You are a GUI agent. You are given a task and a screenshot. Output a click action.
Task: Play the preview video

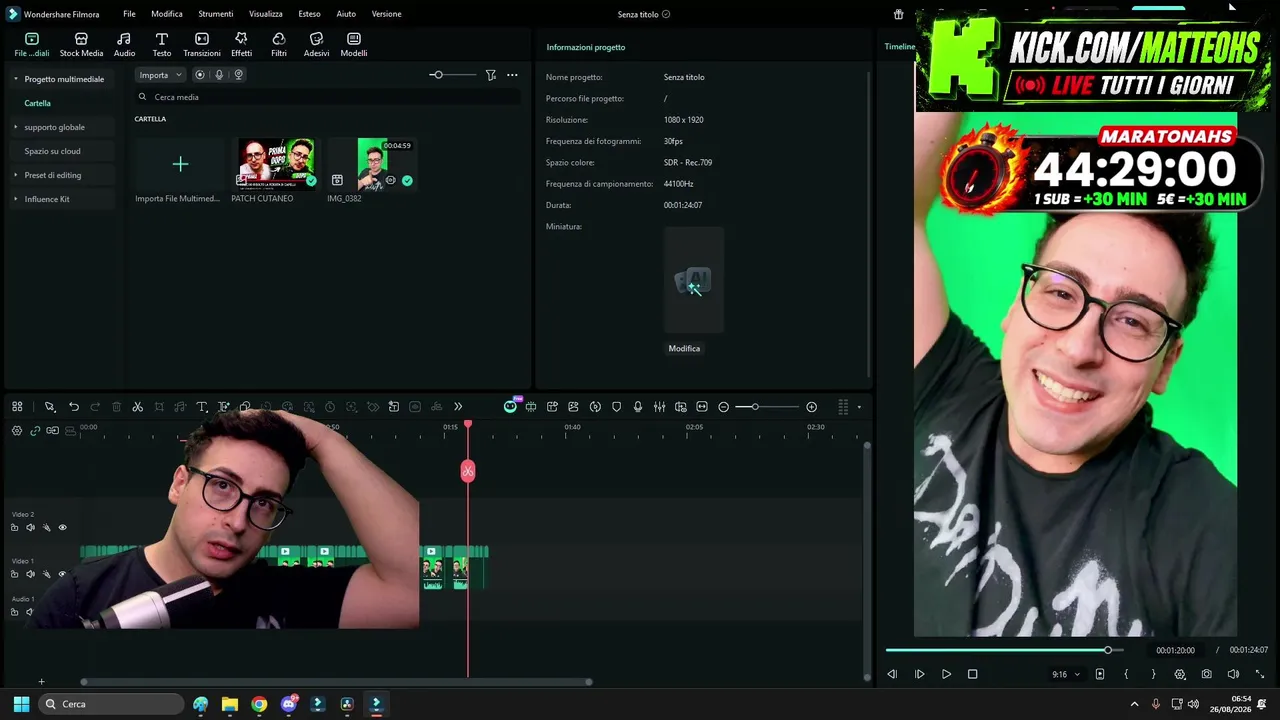tap(946, 675)
